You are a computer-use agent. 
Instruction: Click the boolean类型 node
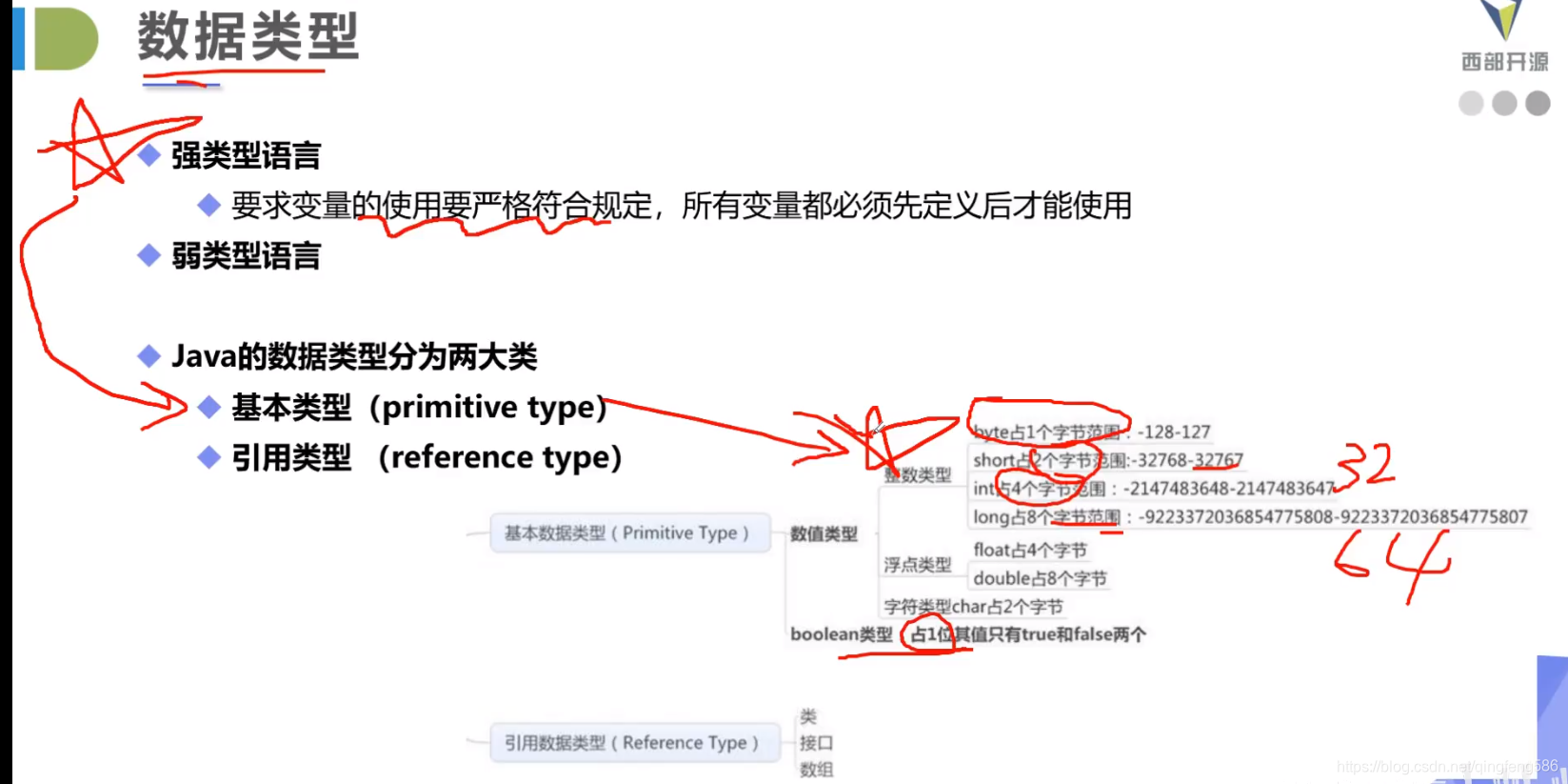coord(842,634)
